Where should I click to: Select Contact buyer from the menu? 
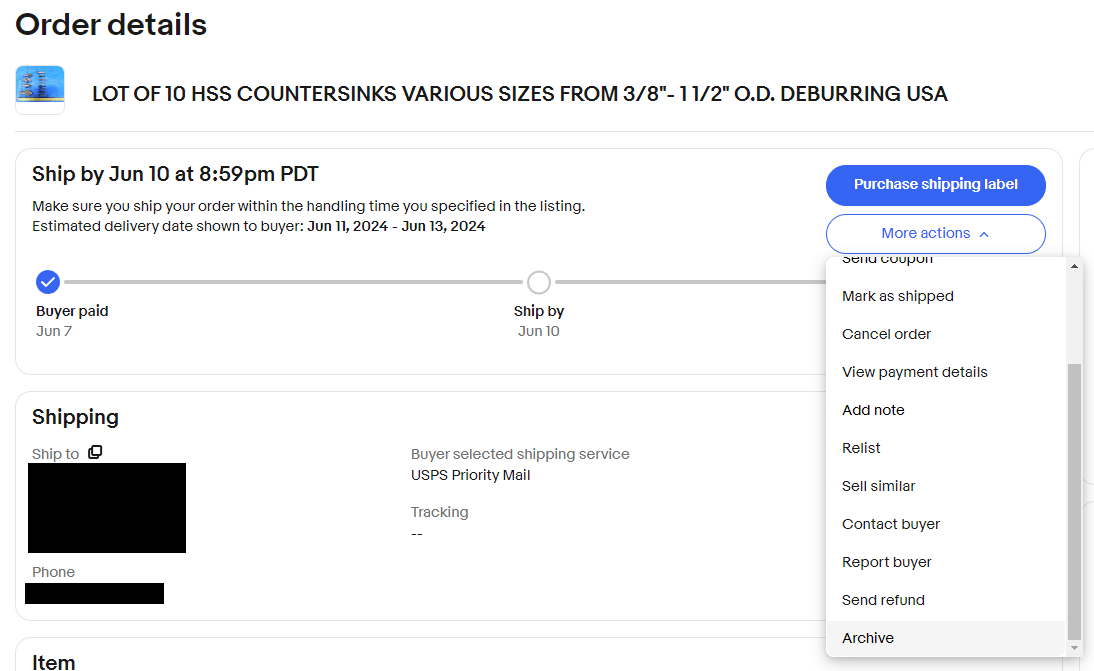tap(891, 524)
